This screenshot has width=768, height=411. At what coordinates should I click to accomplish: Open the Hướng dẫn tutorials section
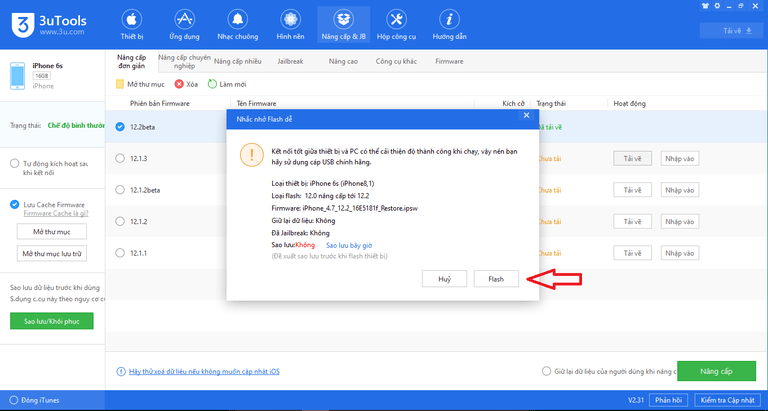pos(449,24)
